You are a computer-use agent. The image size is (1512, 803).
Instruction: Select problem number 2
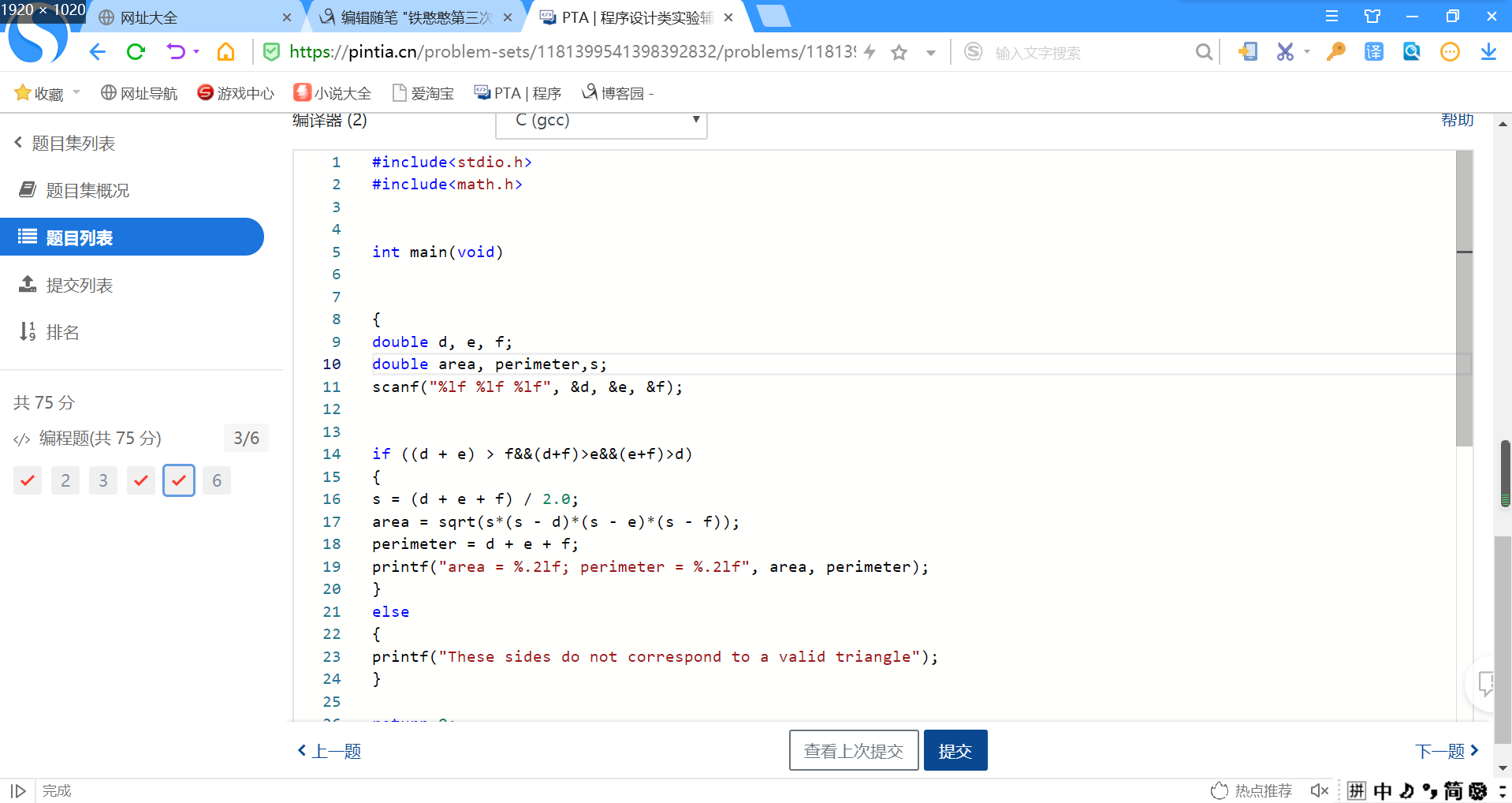(x=65, y=480)
